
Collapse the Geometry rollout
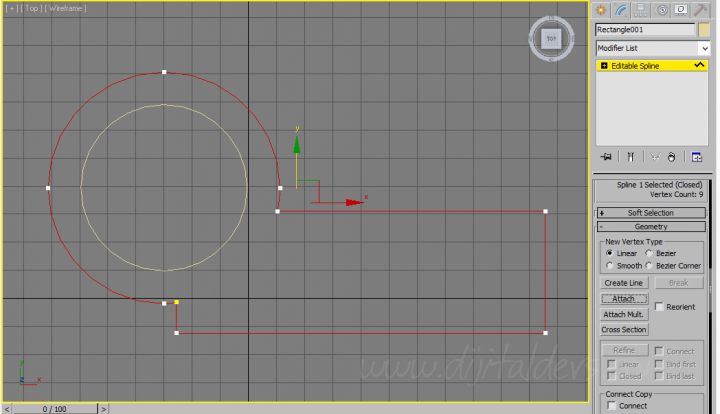click(651, 226)
